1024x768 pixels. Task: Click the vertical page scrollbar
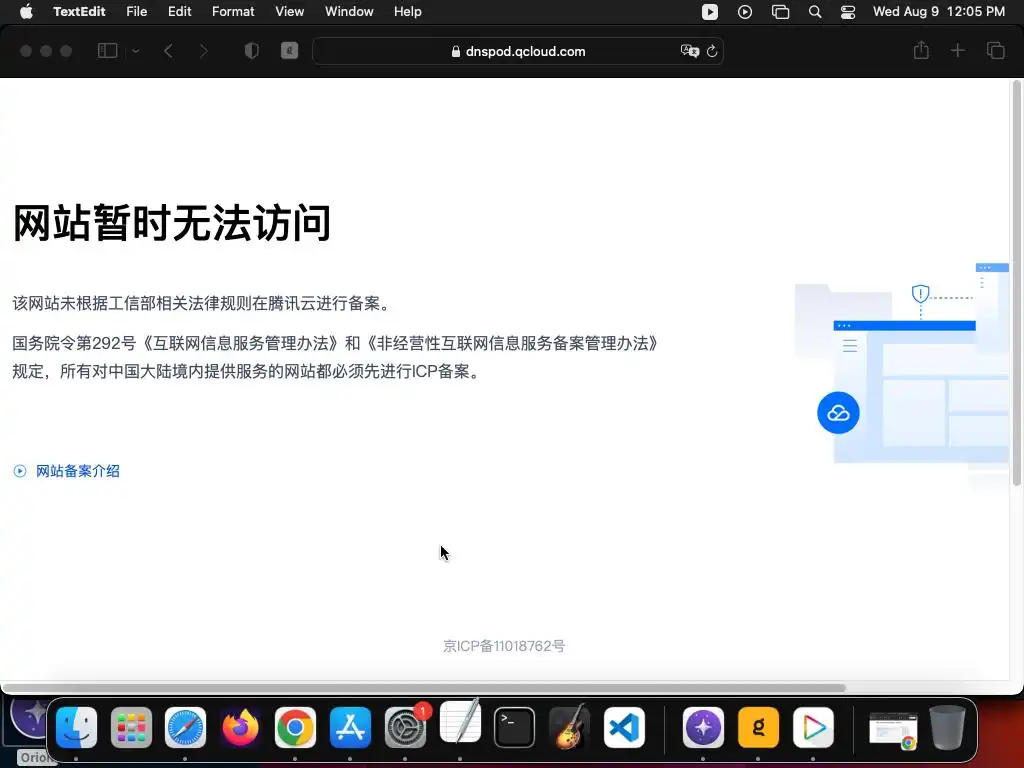[x=1016, y=283]
